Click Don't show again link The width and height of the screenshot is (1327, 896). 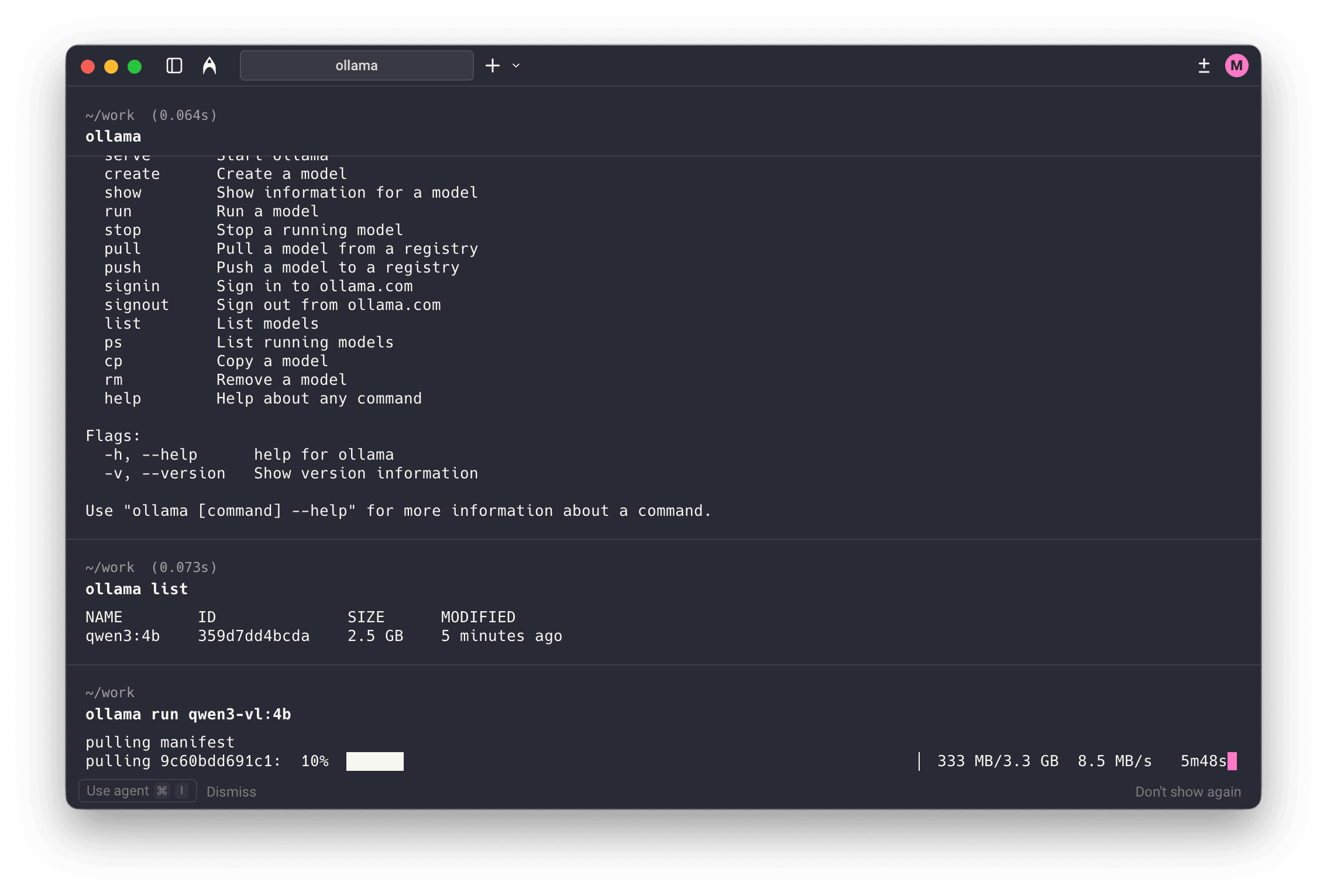(x=1188, y=791)
